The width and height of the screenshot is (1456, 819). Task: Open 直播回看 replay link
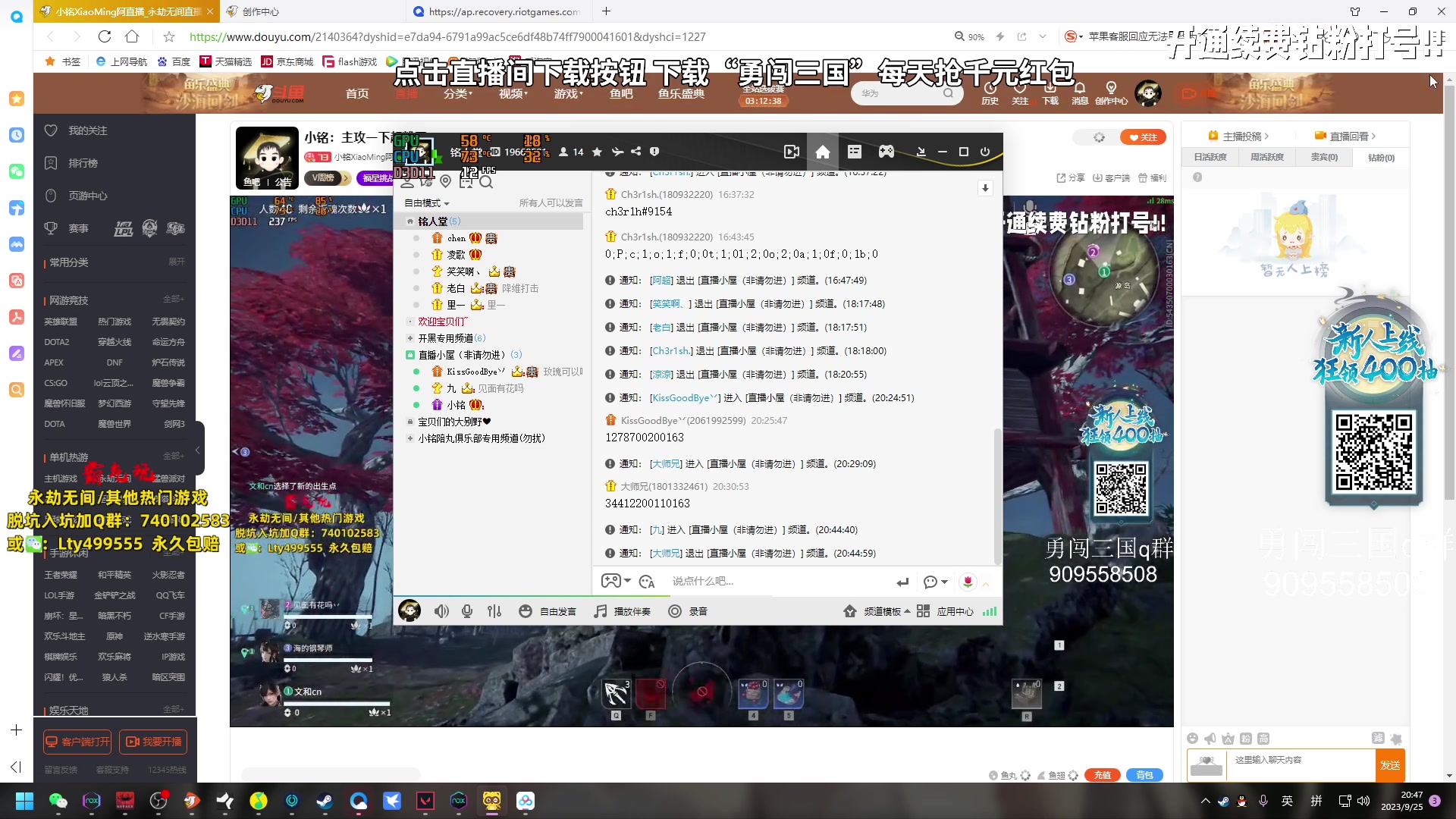(1345, 136)
